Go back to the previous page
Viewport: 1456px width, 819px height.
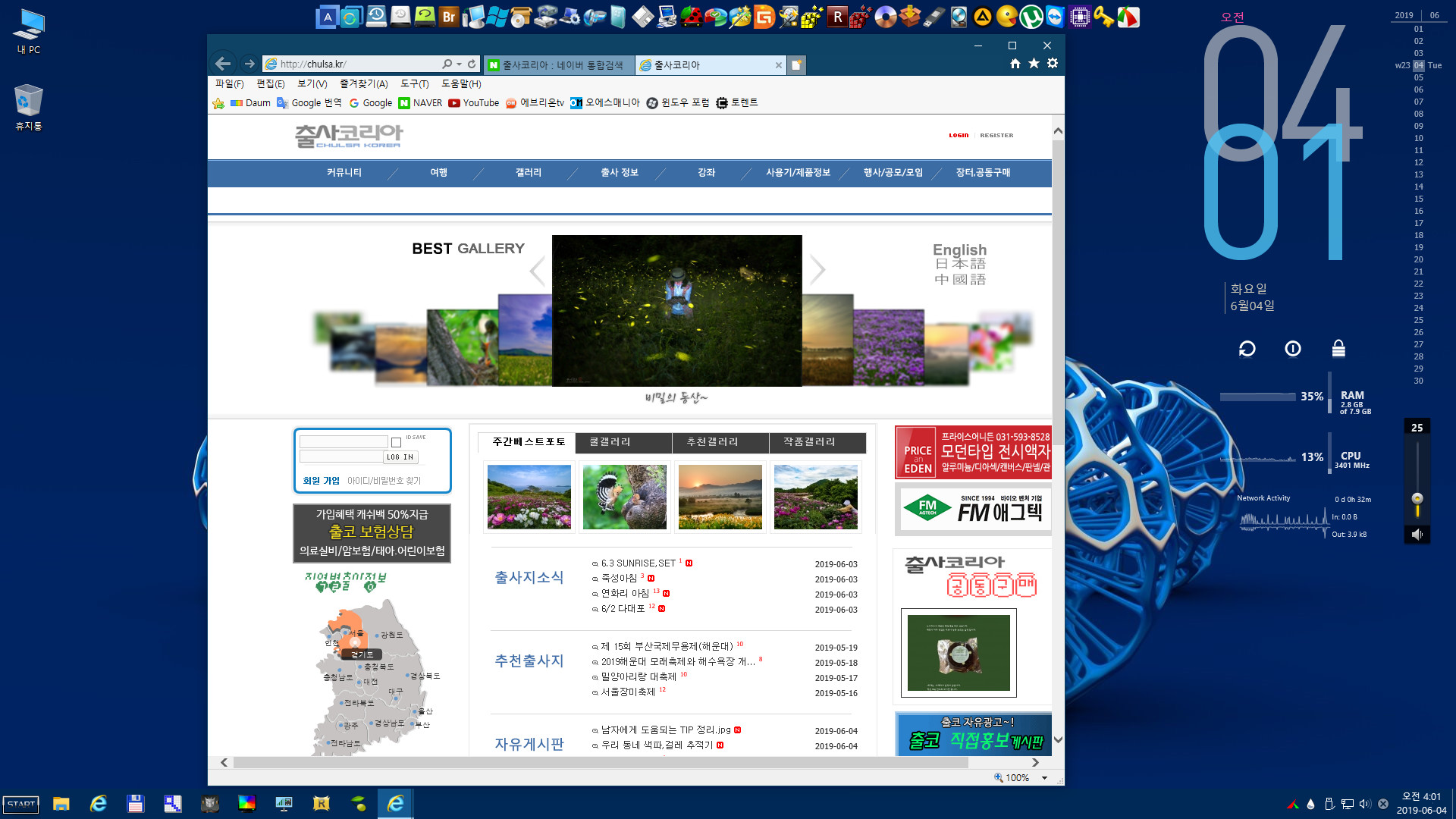point(223,64)
